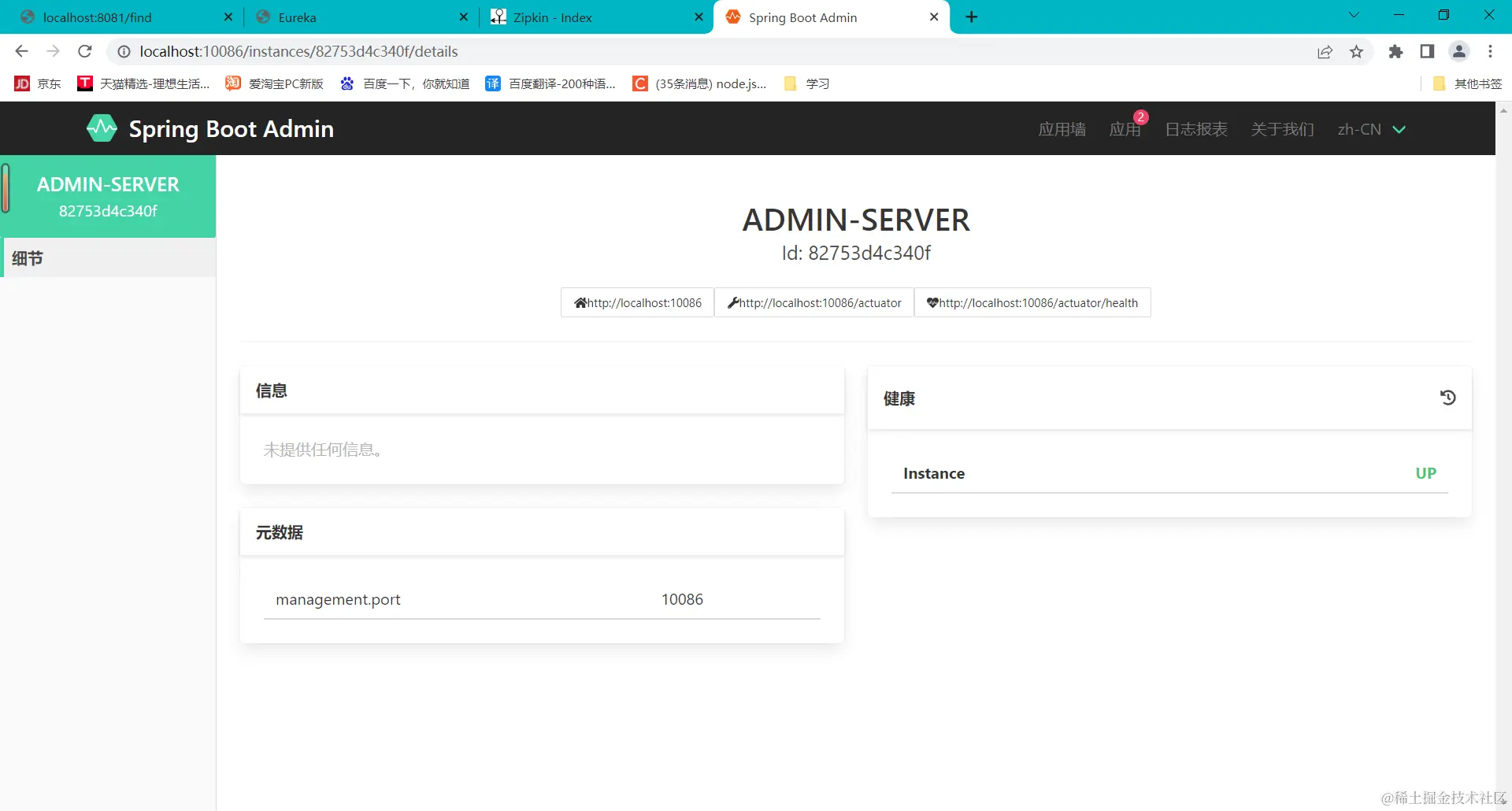The height and width of the screenshot is (811, 1512).
Task: Open 爱淘宝PC新版 bookmark
Action: coord(275,83)
